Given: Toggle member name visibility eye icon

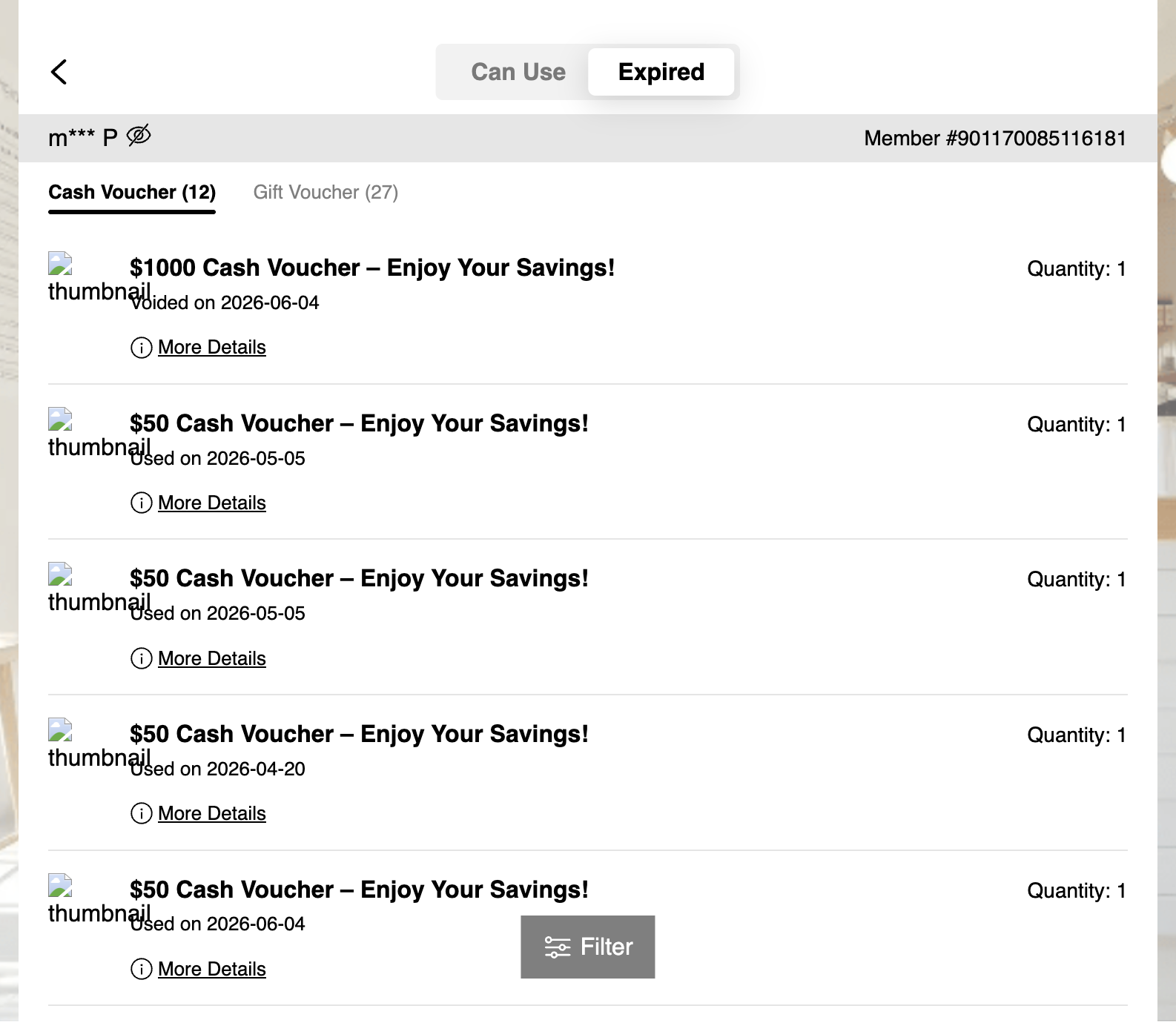Looking at the screenshot, I should (139, 136).
